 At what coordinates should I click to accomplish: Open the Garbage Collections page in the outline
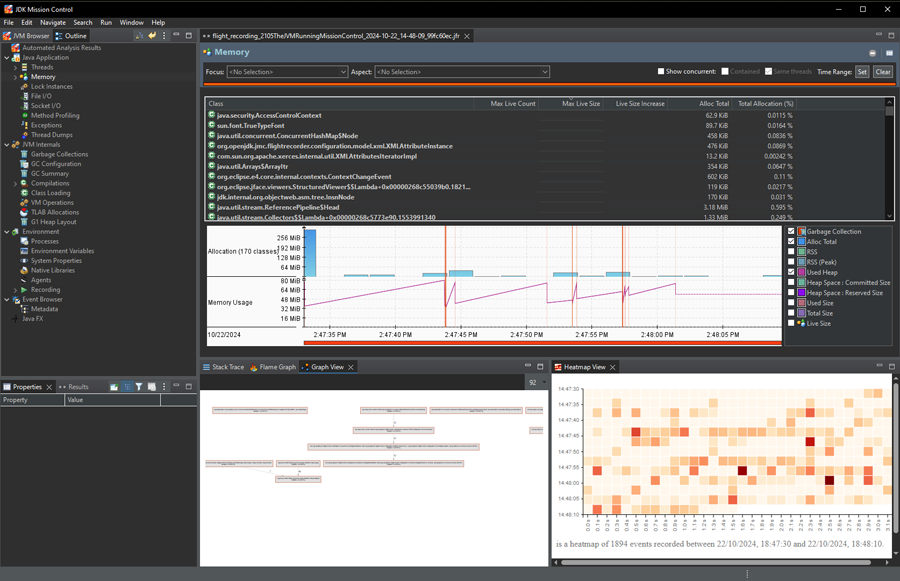tap(58, 154)
